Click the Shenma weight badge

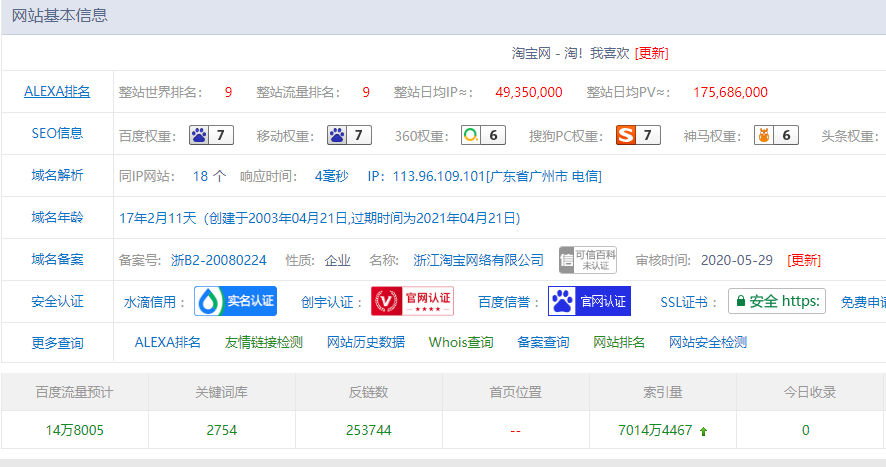775,135
